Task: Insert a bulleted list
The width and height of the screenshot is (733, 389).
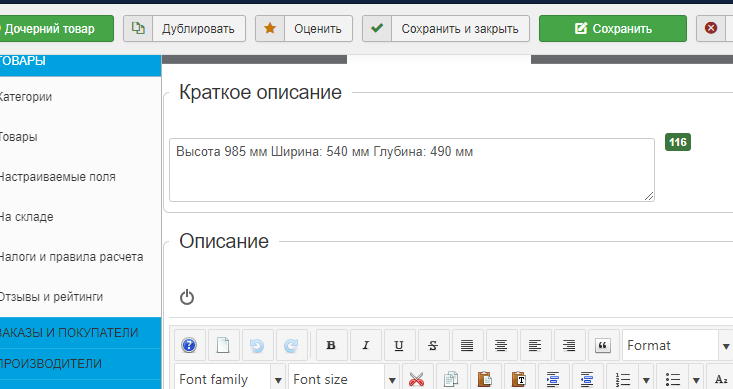Action: tap(673, 379)
